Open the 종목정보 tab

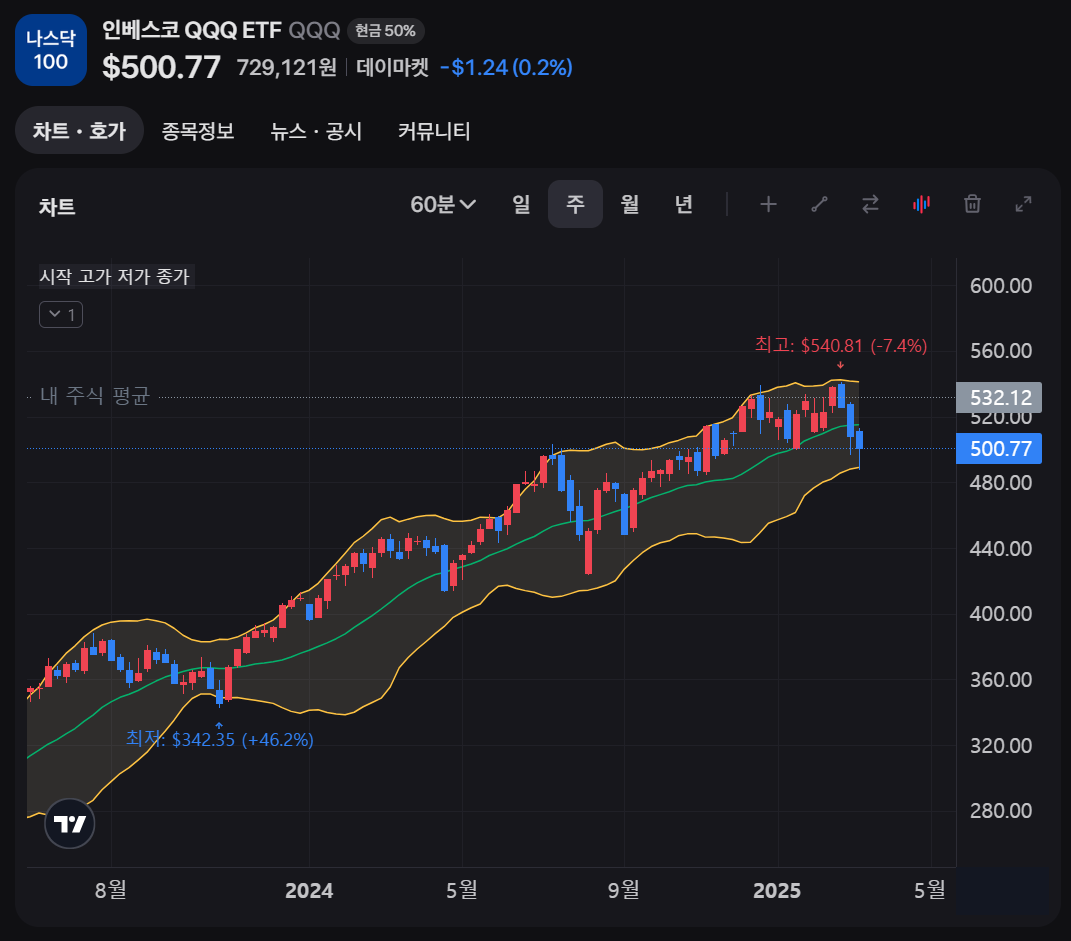198,131
